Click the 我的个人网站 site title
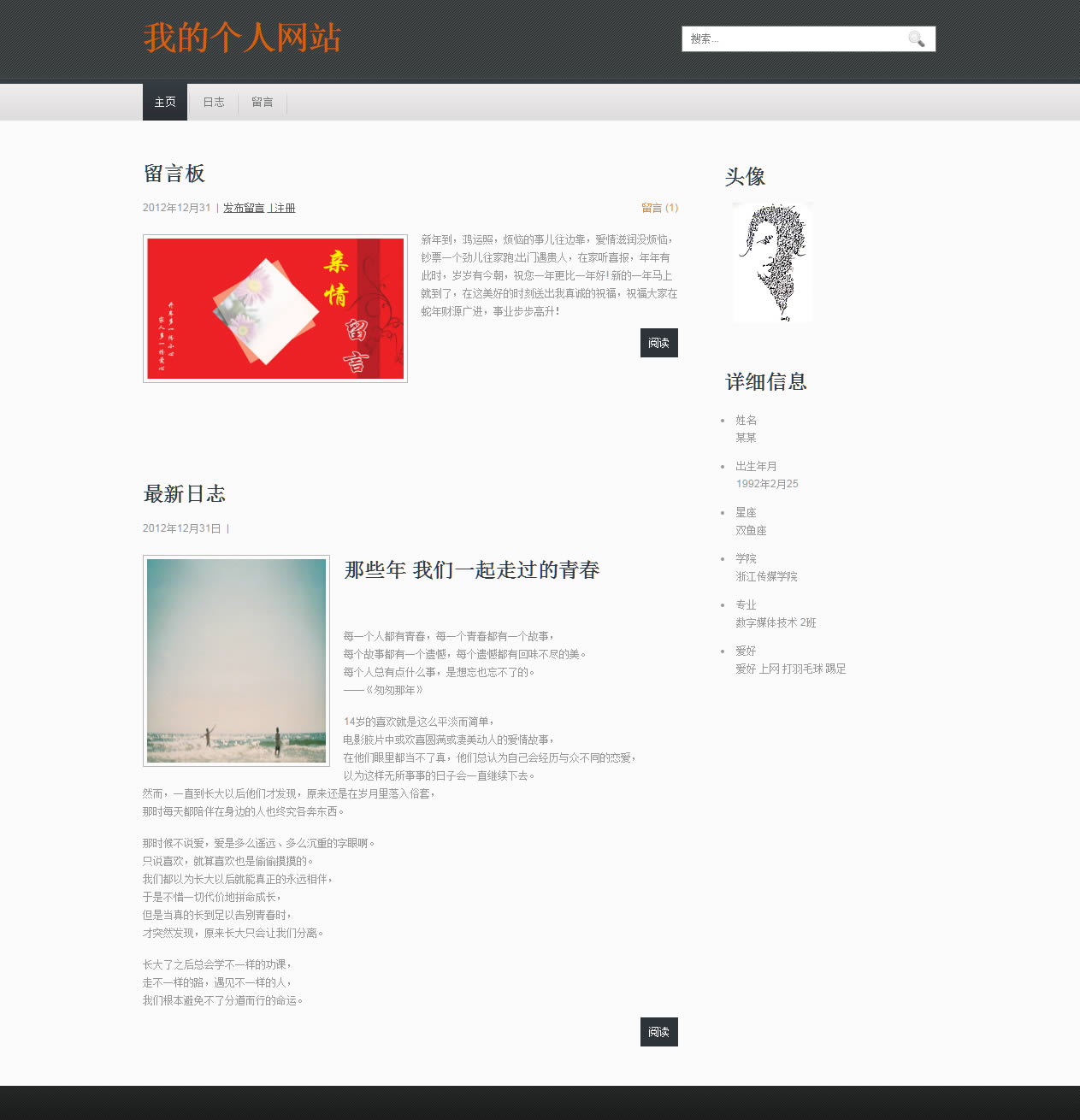This screenshot has width=1080, height=1120. coord(242,38)
